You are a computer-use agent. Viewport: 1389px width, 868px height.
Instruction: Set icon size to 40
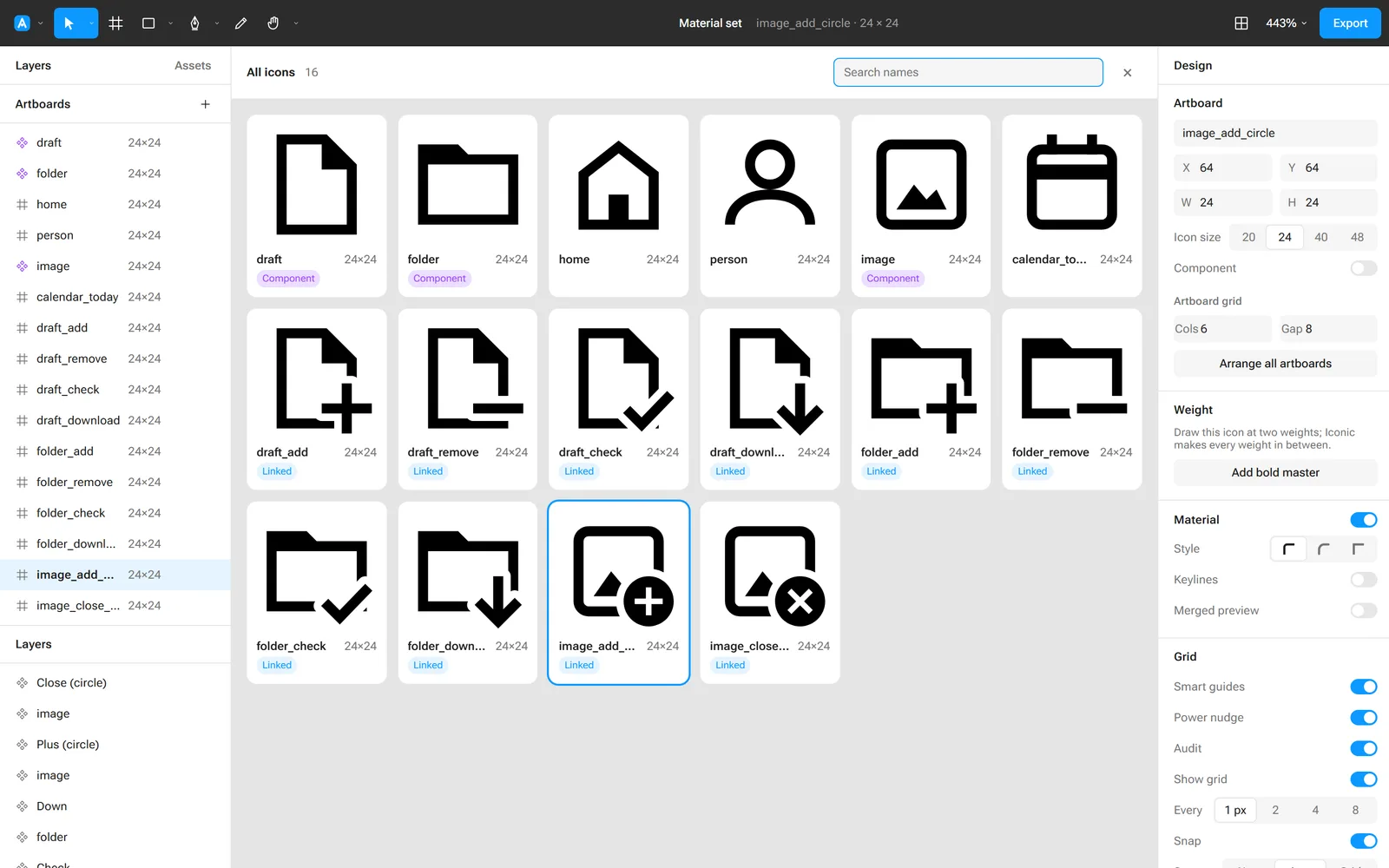1320,237
